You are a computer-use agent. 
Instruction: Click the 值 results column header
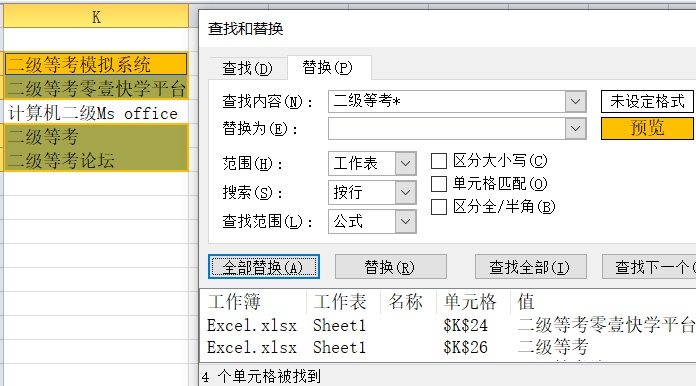[603, 302]
